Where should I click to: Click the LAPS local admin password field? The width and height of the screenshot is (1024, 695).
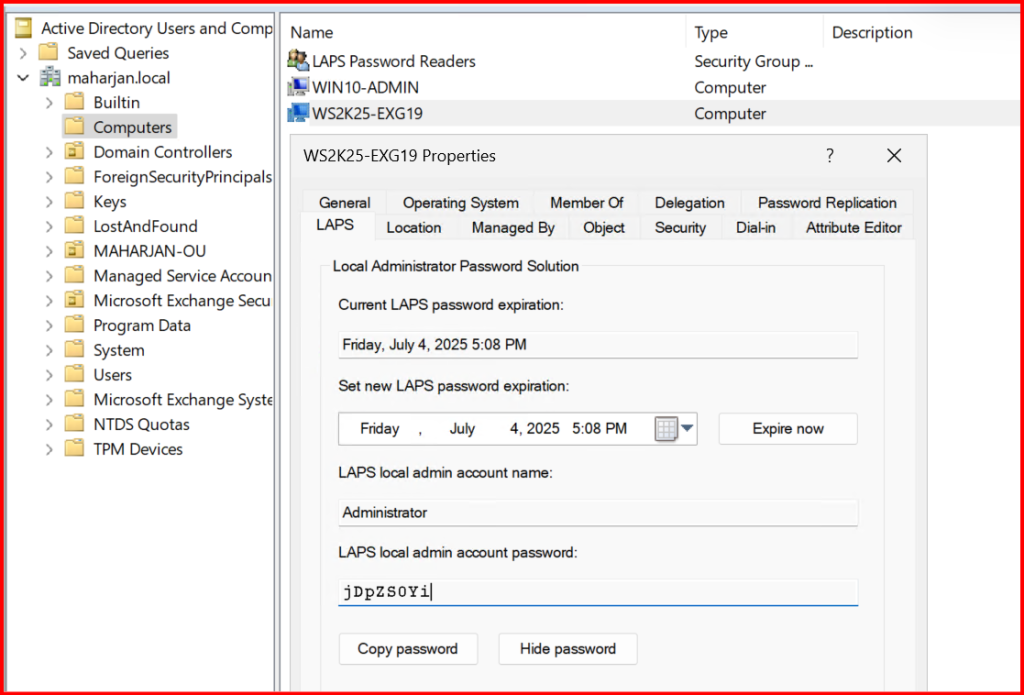tap(597, 592)
